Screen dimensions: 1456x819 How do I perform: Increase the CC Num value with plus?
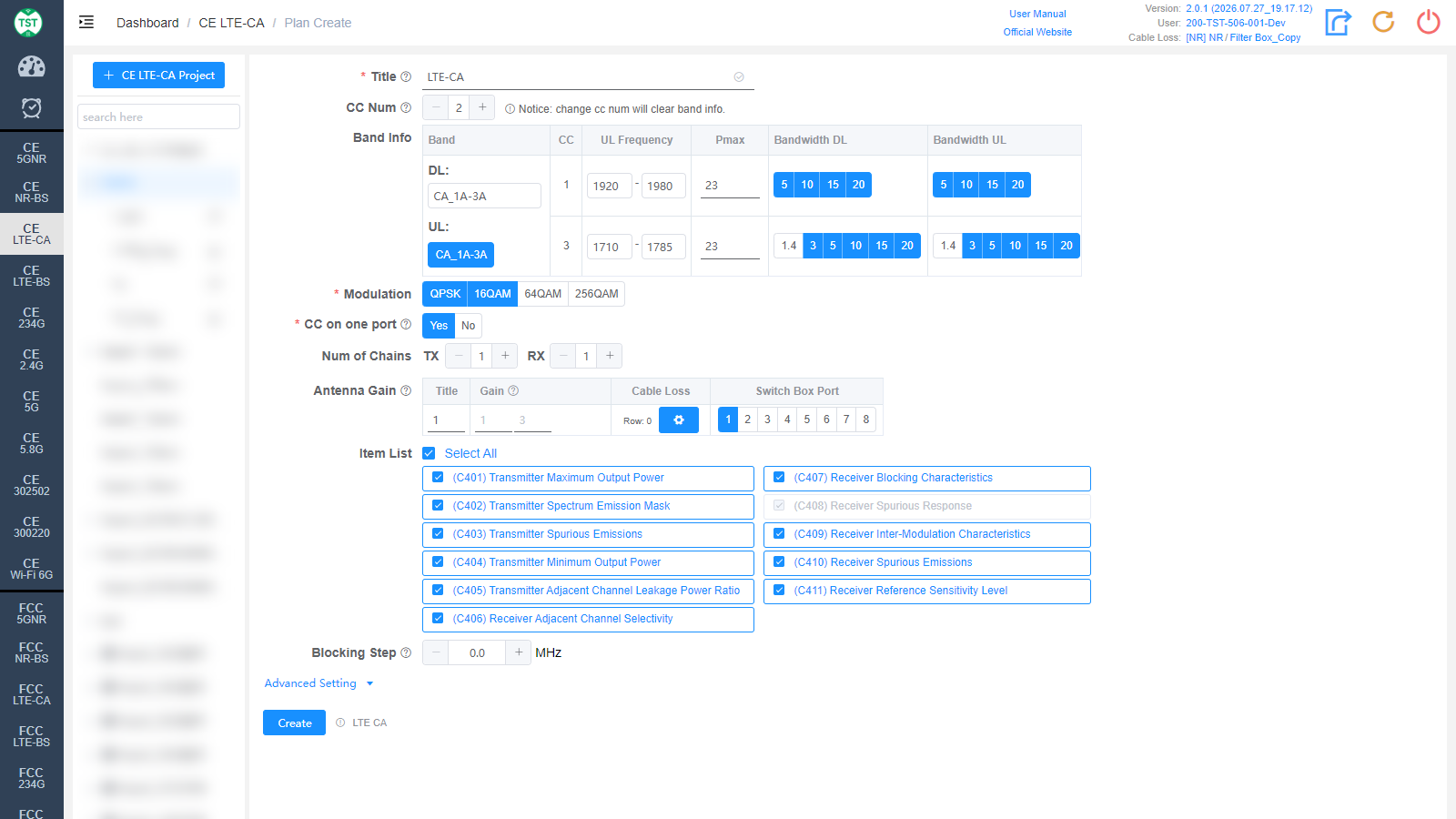click(x=482, y=107)
